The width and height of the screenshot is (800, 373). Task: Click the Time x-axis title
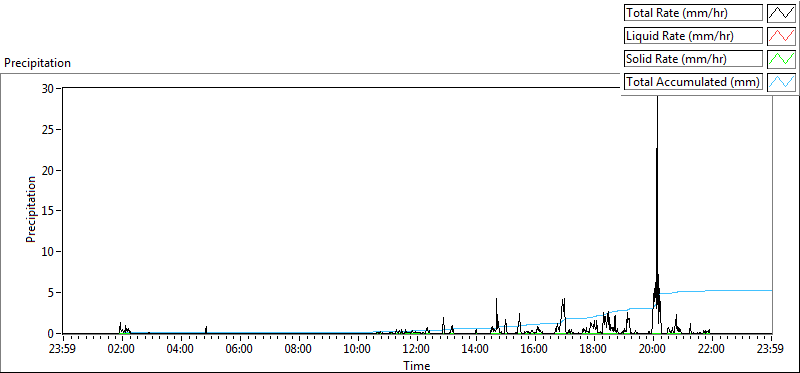click(417, 365)
